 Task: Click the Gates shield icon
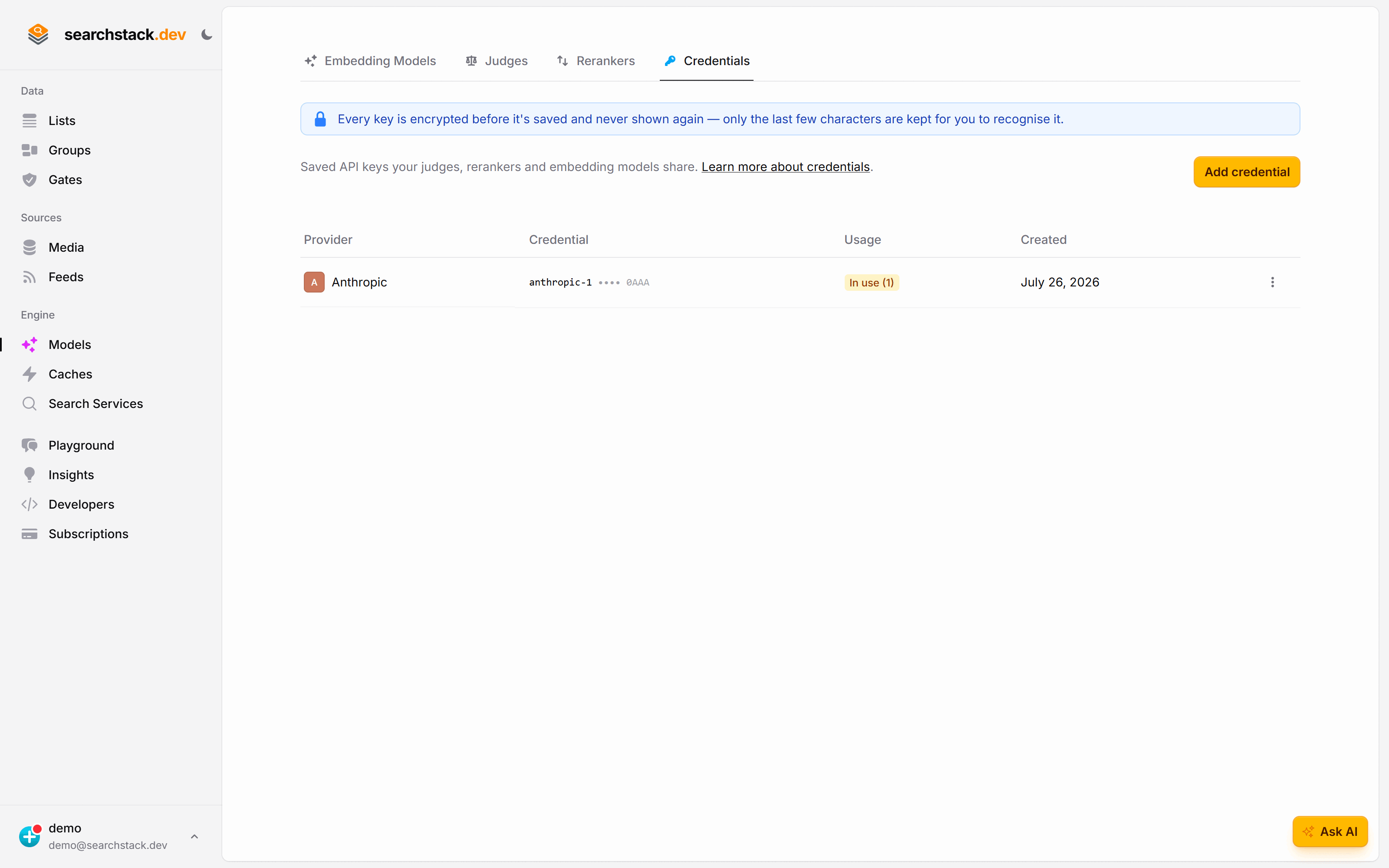(x=29, y=180)
